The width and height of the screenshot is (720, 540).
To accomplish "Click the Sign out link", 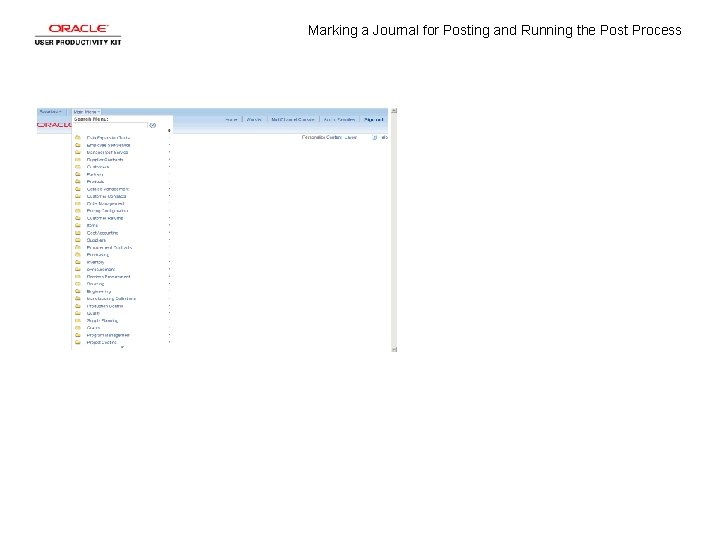I will [373, 119].
